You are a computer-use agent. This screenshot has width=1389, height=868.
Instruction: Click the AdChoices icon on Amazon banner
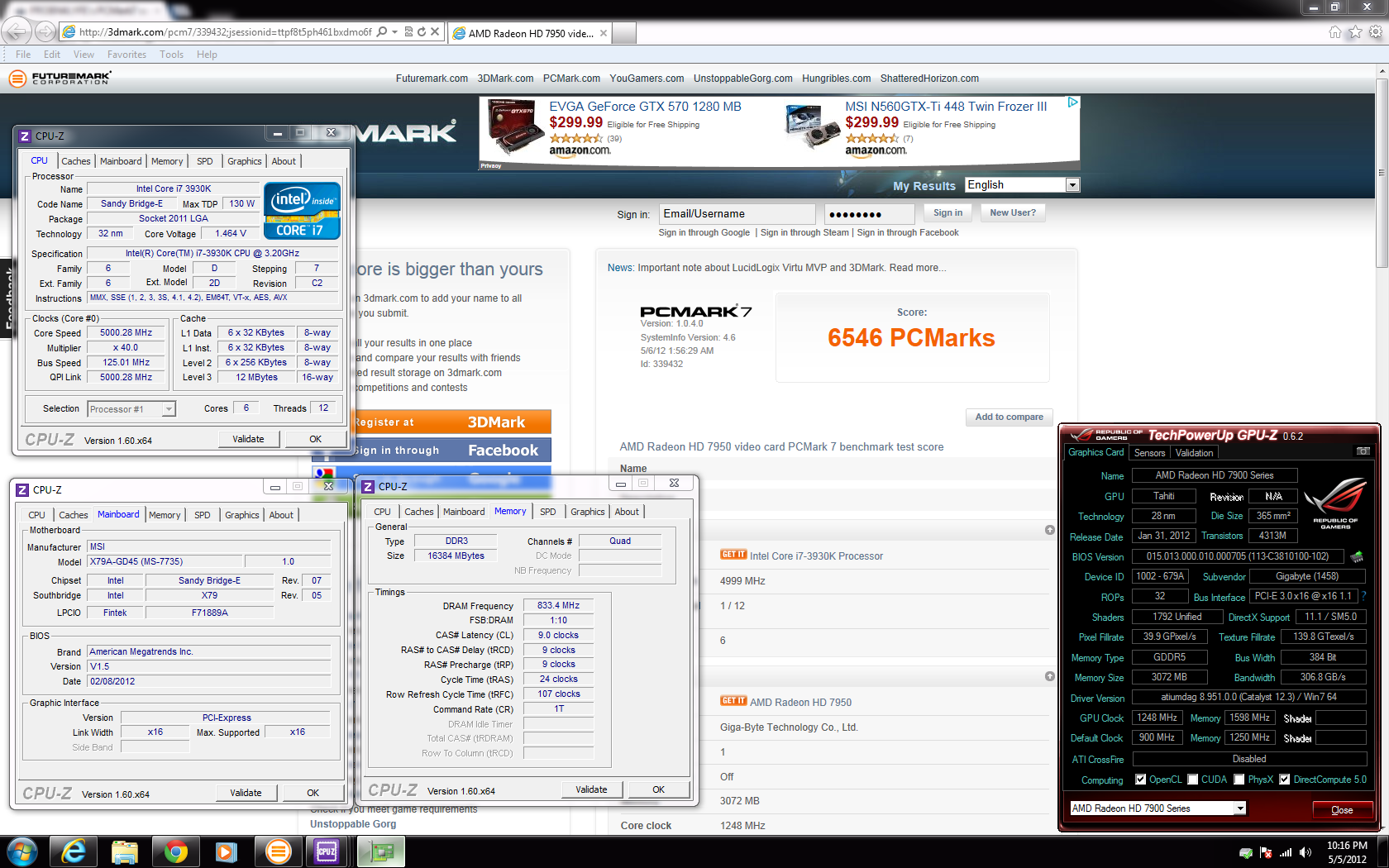(x=1072, y=103)
